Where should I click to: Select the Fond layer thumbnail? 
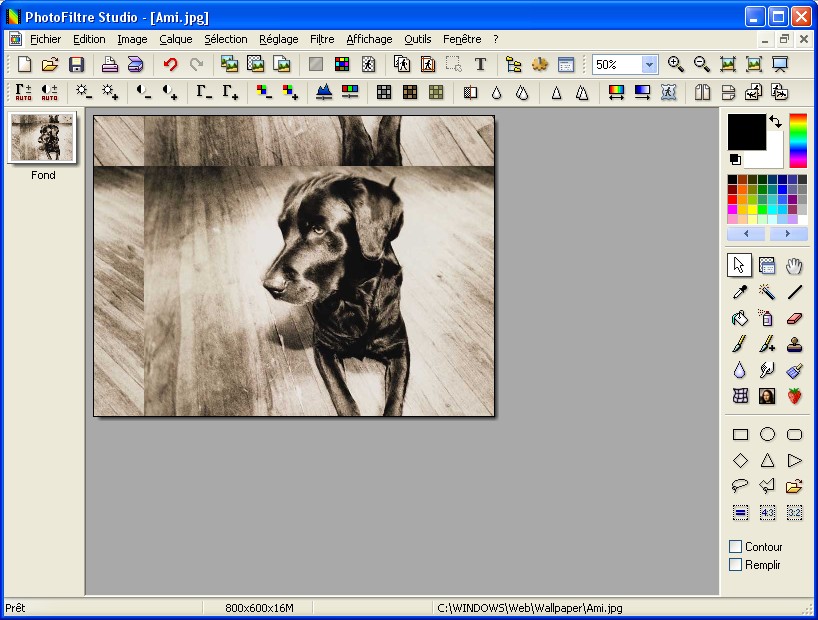coord(42,138)
